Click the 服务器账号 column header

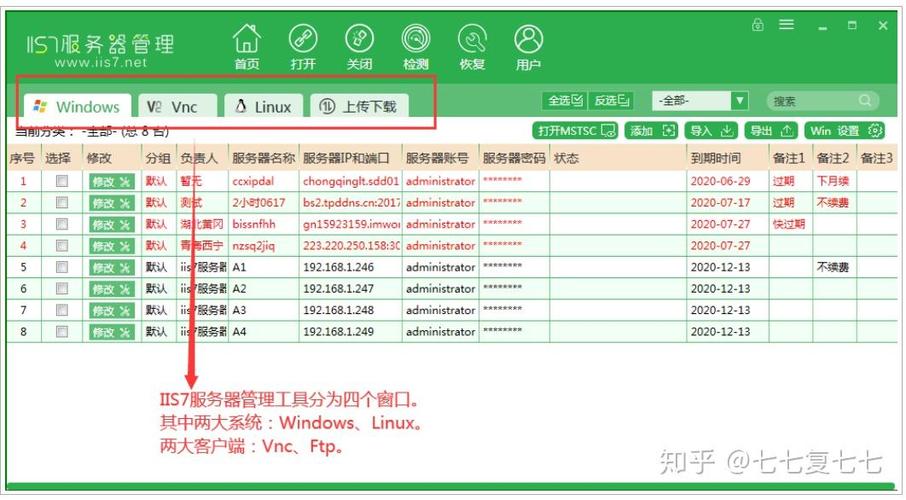click(440, 158)
